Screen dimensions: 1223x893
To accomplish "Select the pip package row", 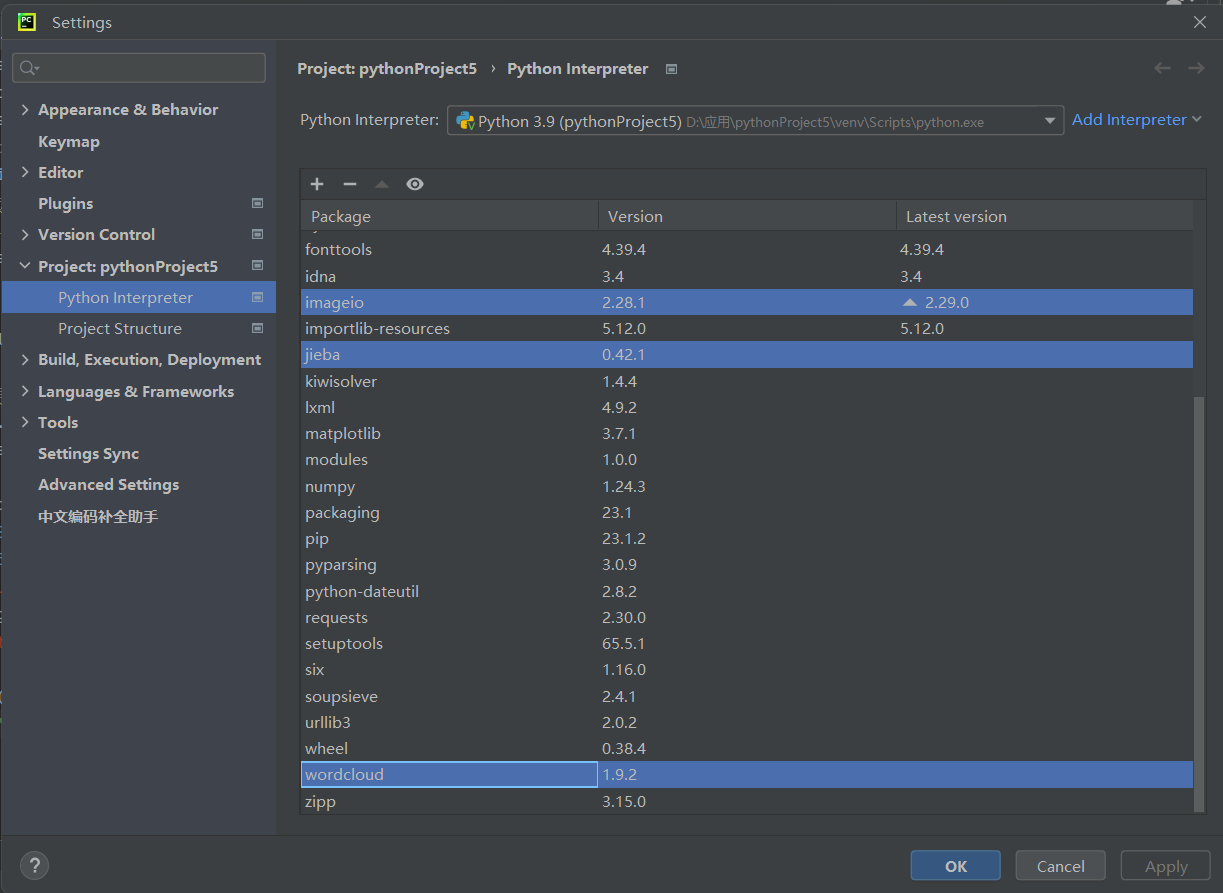I will coord(747,538).
